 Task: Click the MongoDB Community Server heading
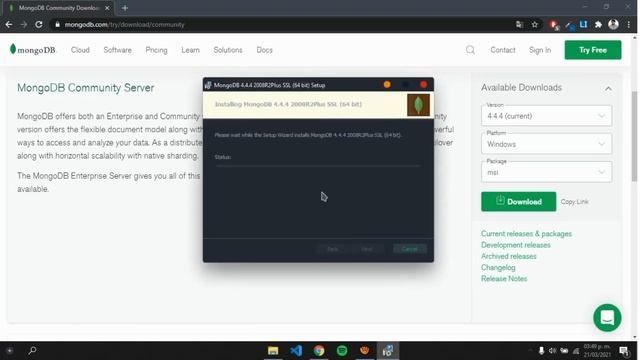[x=86, y=88]
